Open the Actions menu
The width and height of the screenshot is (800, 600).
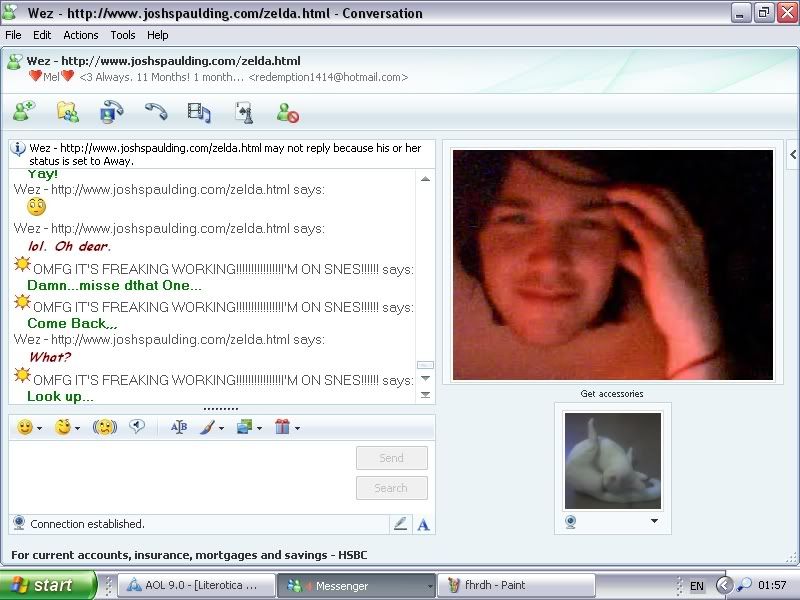coord(81,35)
